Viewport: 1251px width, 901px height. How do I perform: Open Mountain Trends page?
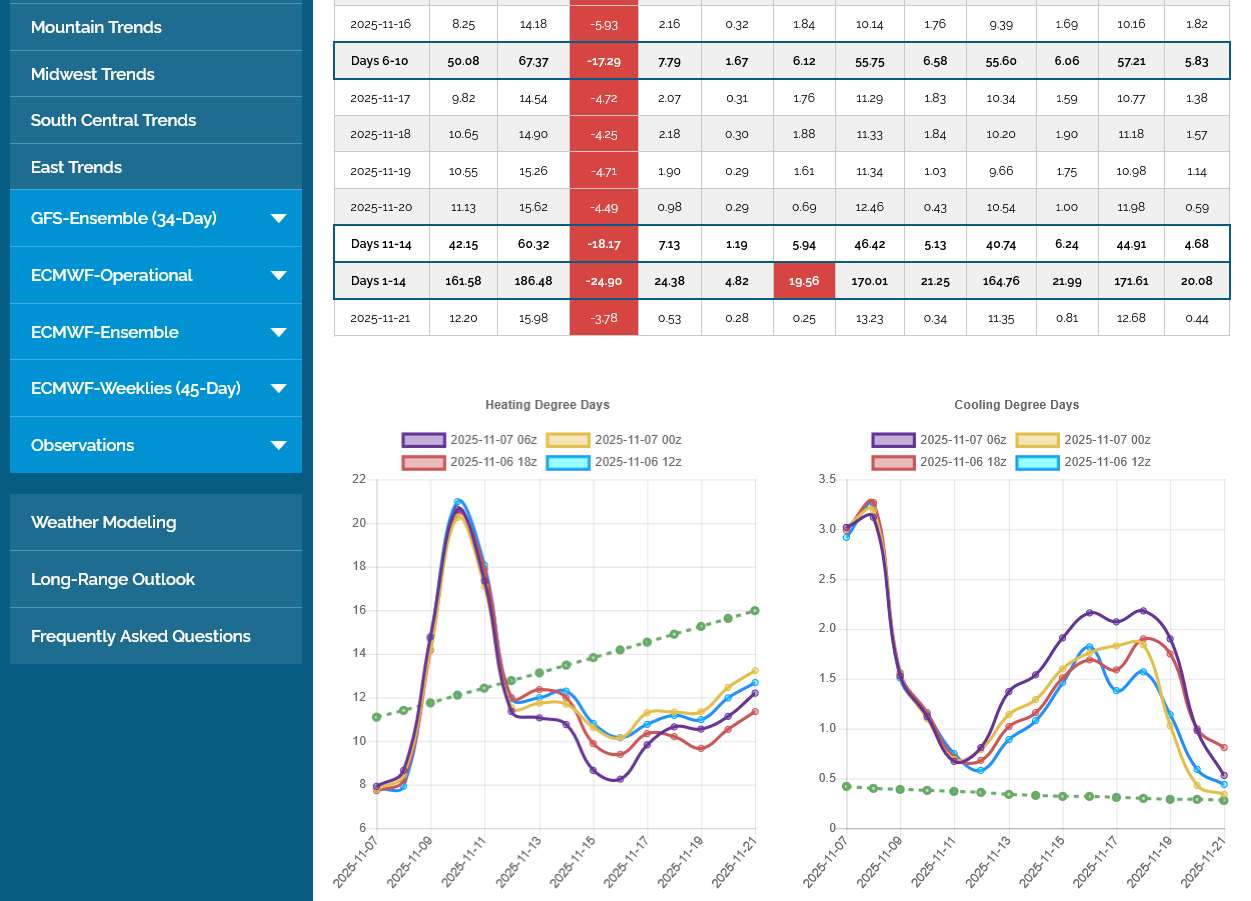click(x=96, y=27)
